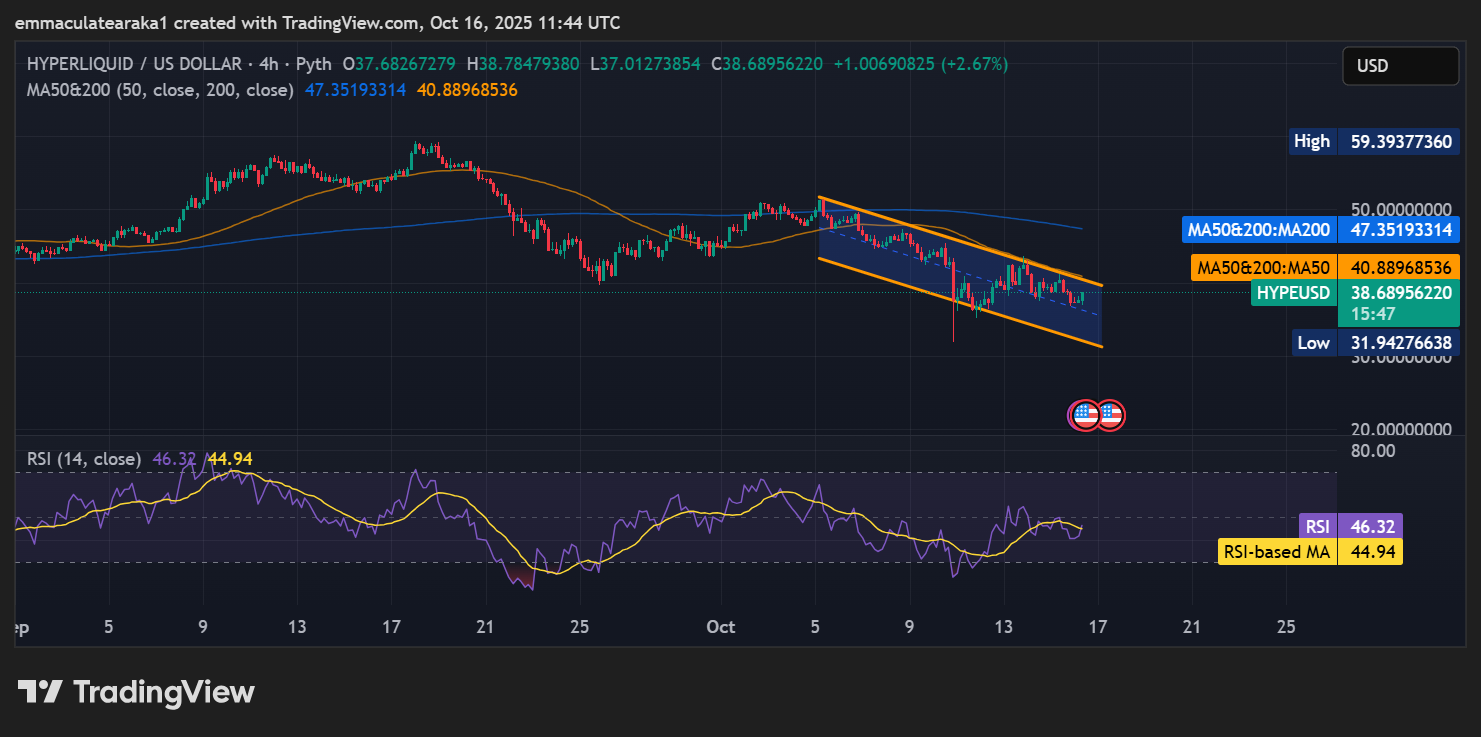The height and width of the screenshot is (737, 1481).
Task: Click the Oct label on time axis
Action: (x=720, y=627)
